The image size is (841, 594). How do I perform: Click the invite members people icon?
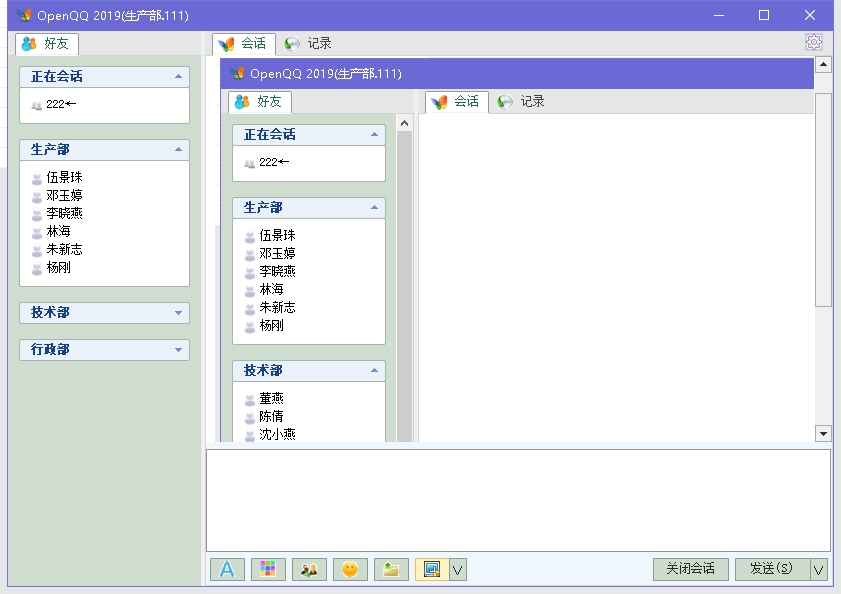click(309, 569)
